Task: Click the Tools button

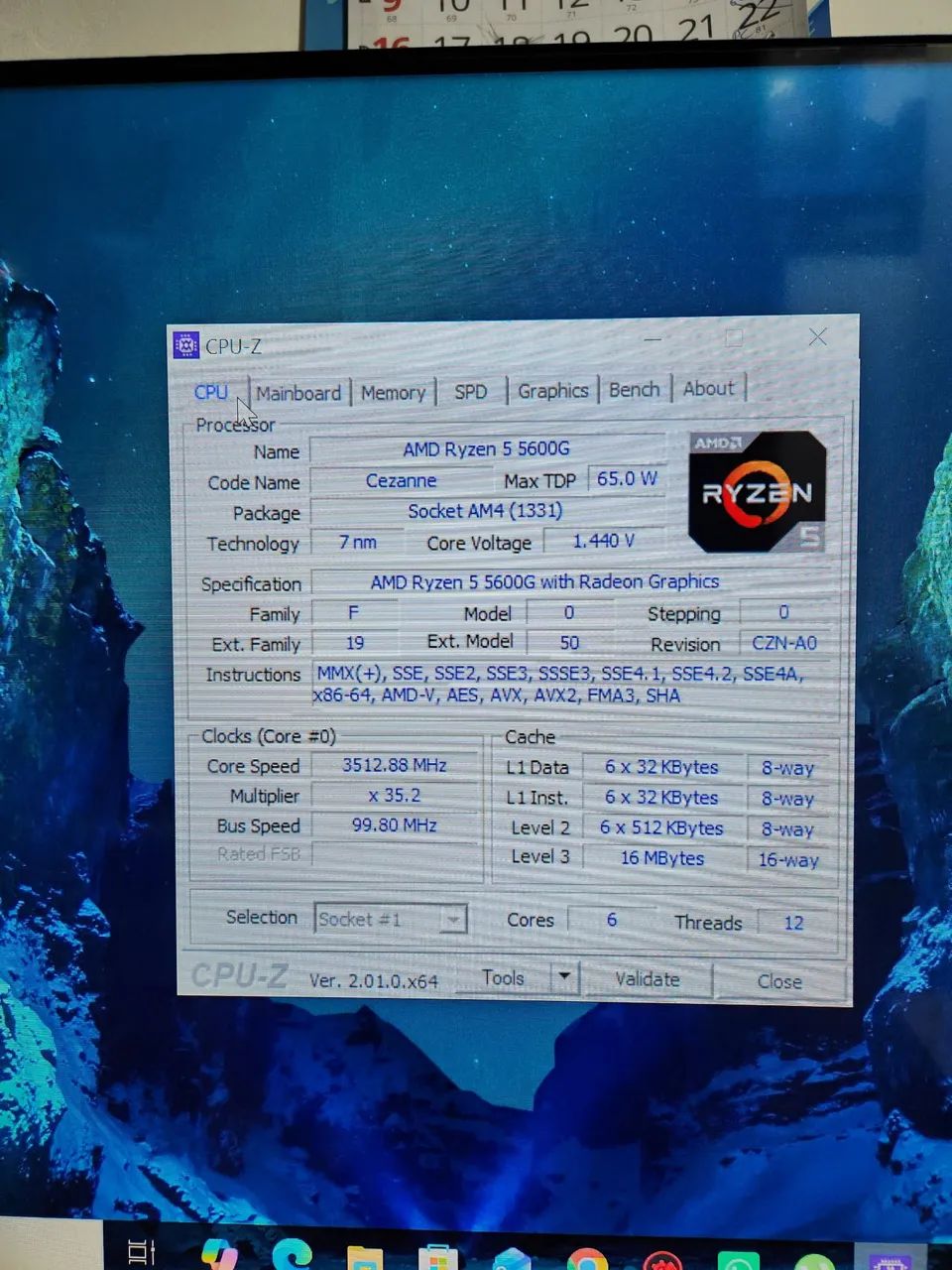Action: (x=503, y=978)
